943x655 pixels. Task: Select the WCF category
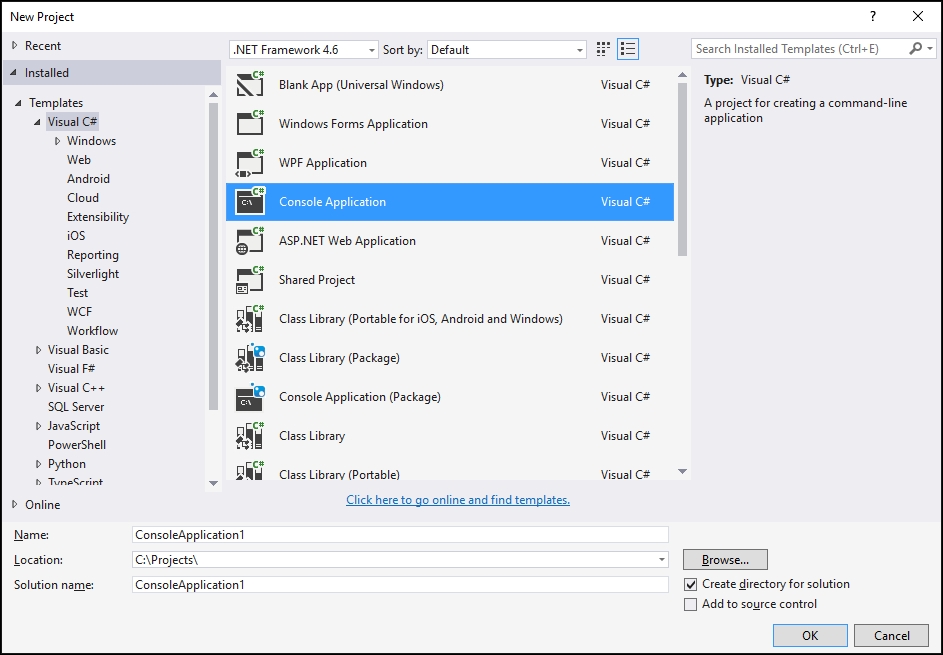[79, 312]
